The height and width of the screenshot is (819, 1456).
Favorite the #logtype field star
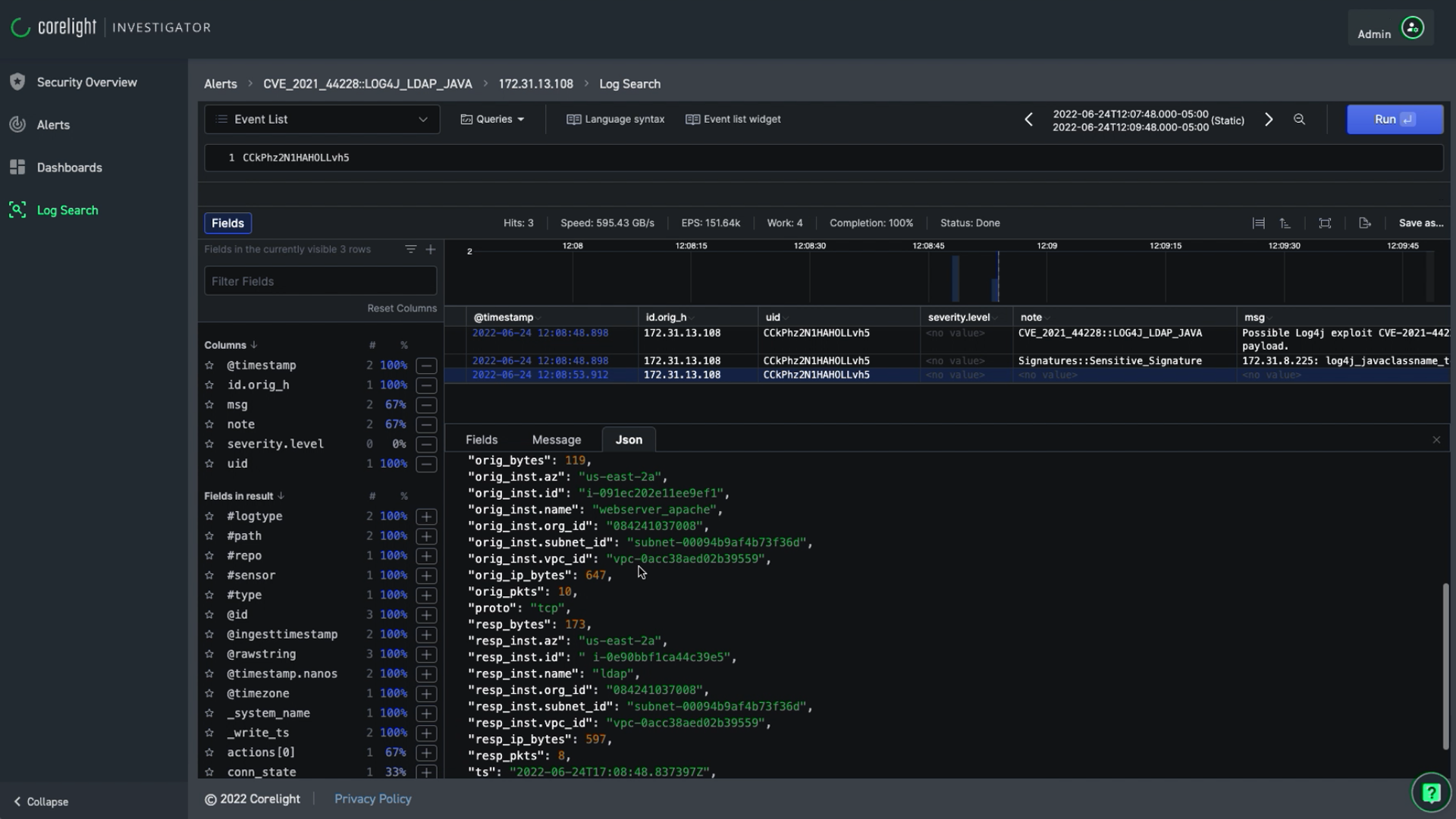[x=209, y=516]
